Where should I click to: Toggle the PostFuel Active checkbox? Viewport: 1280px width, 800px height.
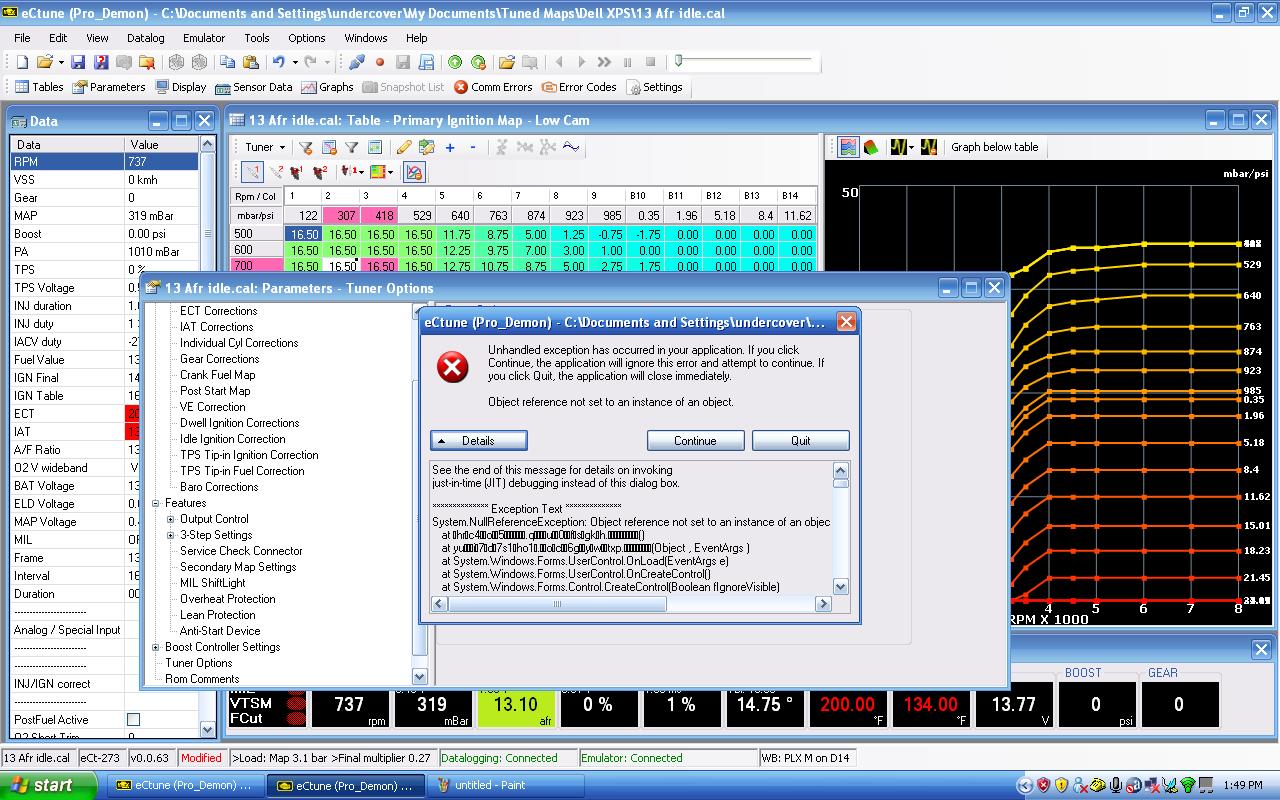[x=133, y=720]
